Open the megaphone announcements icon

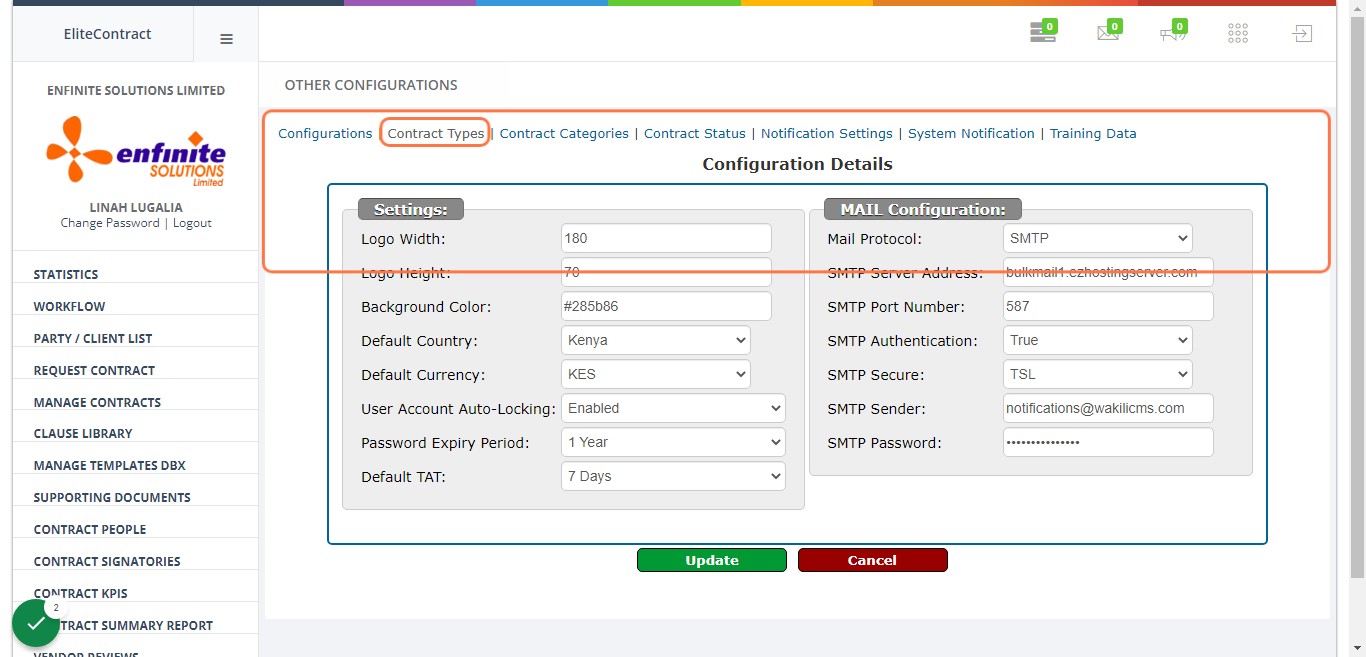click(1173, 33)
